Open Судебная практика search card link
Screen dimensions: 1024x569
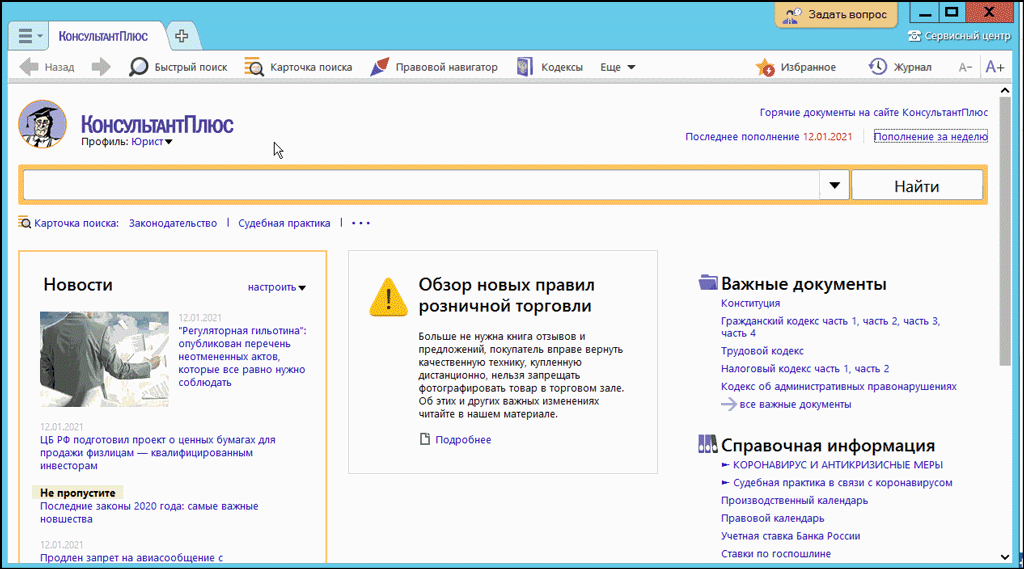(284, 223)
